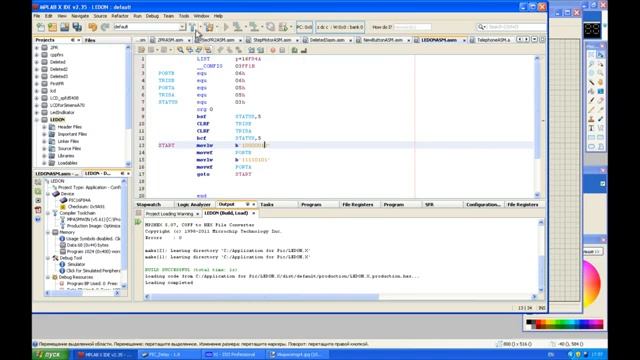640x360 pixels.
Task: Click the BUILD SUCCESSFUL output line
Action: click(191, 270)
